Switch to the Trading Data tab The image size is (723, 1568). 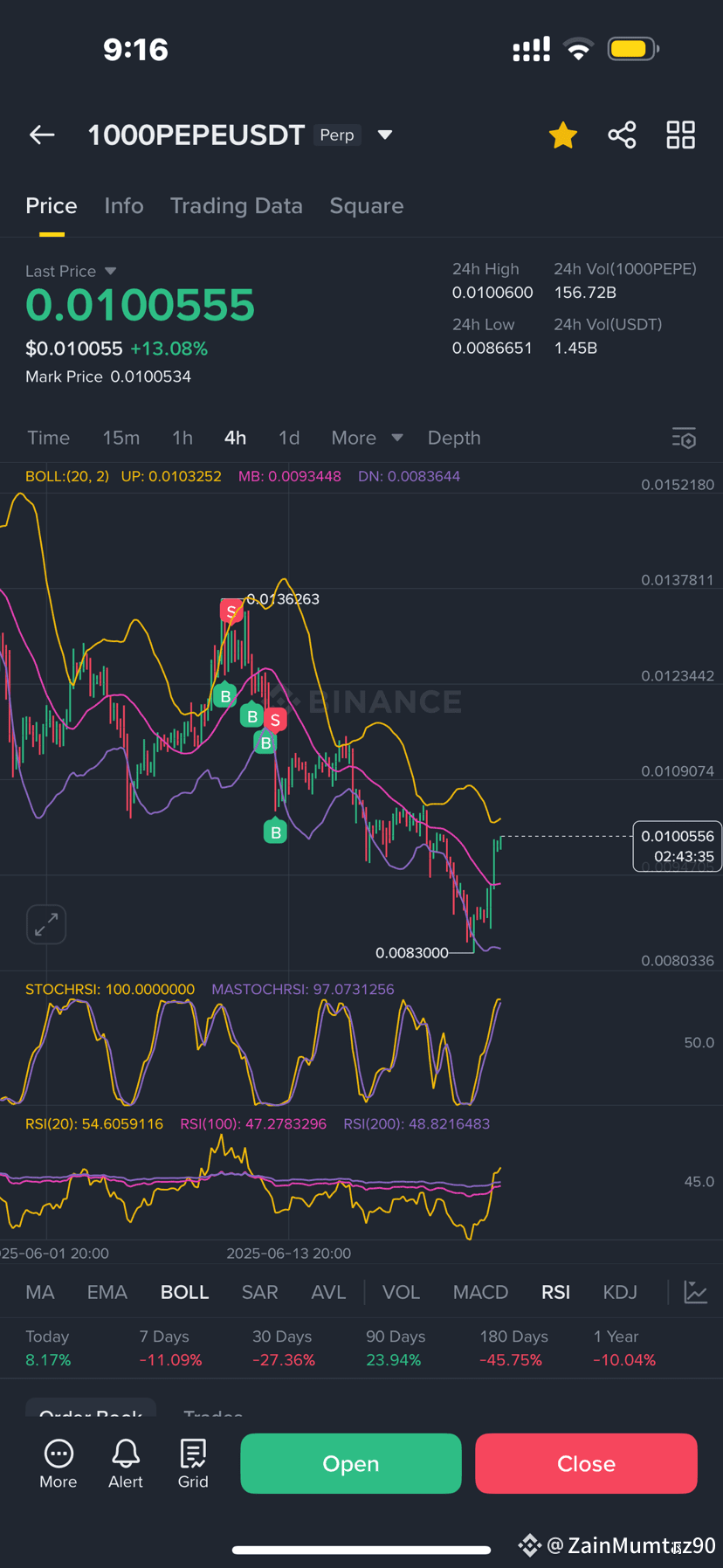(x=237, y=205)
